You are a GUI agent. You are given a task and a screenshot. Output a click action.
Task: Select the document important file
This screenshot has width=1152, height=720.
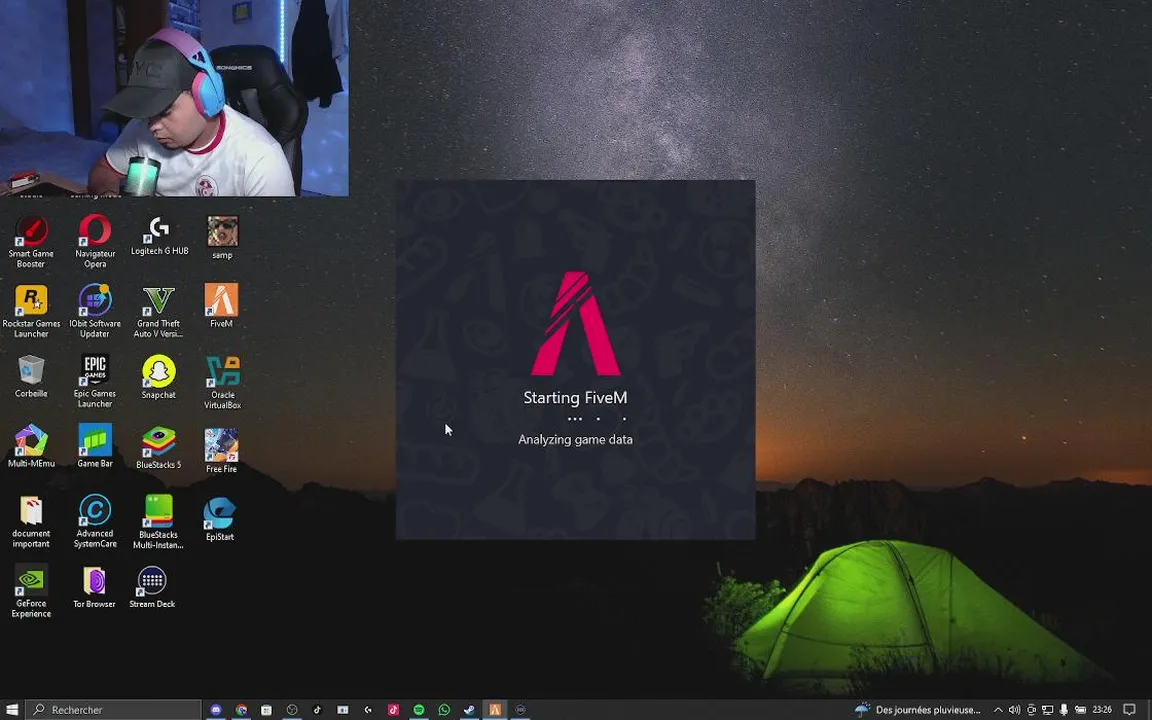(31, 522)
